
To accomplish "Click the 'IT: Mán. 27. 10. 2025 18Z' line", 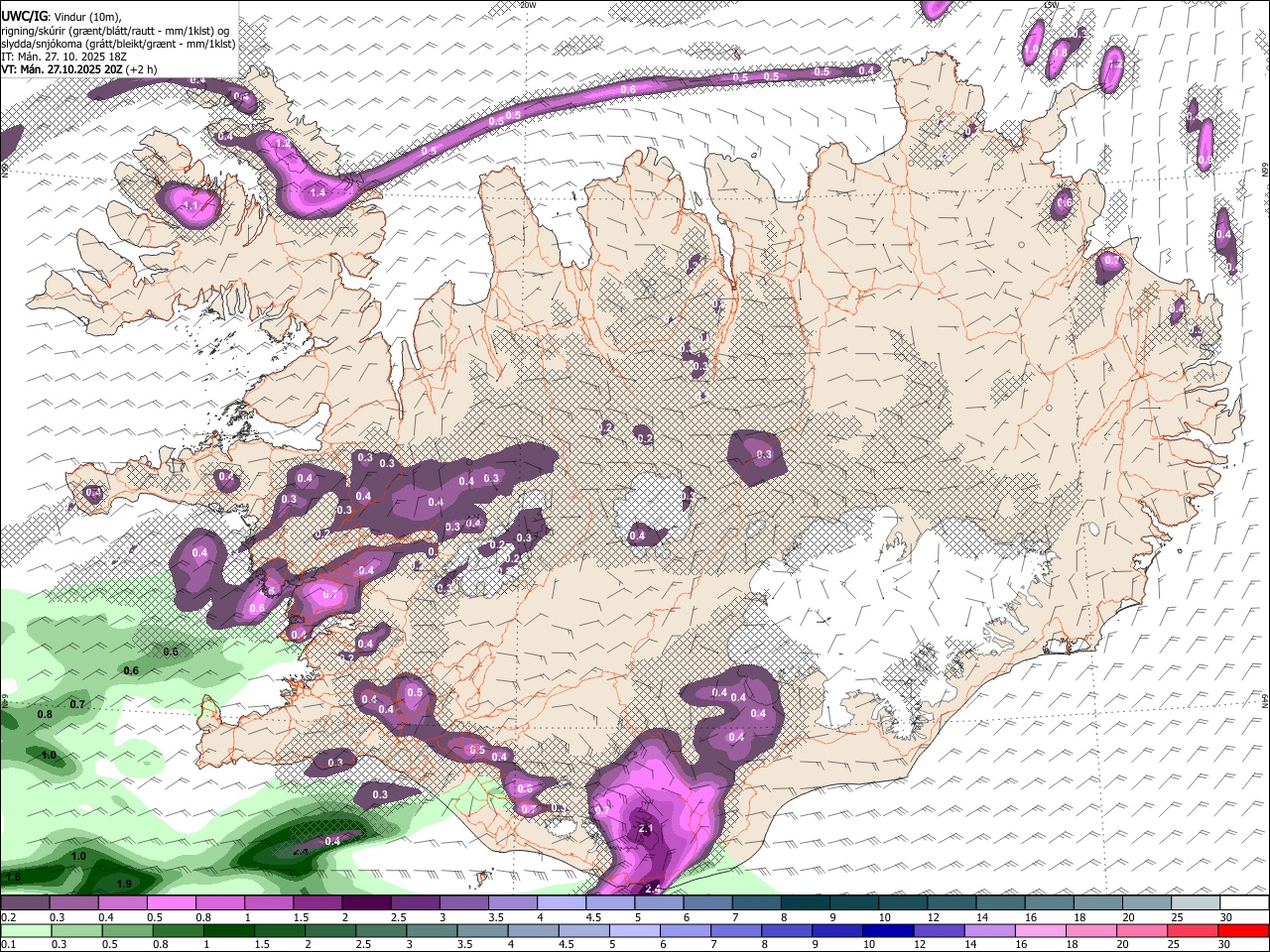I will (63, 57).
